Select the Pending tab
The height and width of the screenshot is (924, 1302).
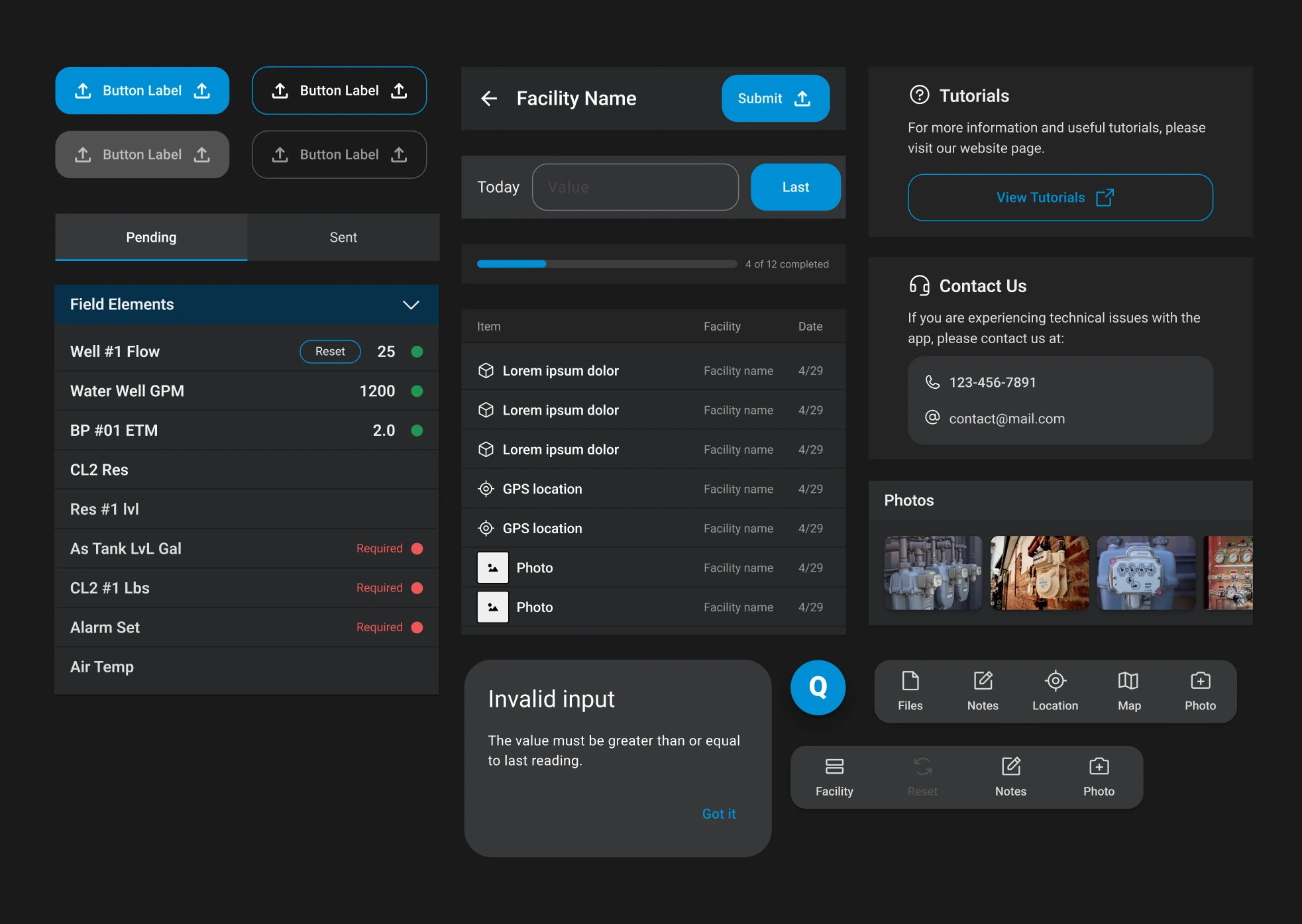(151, 237)
